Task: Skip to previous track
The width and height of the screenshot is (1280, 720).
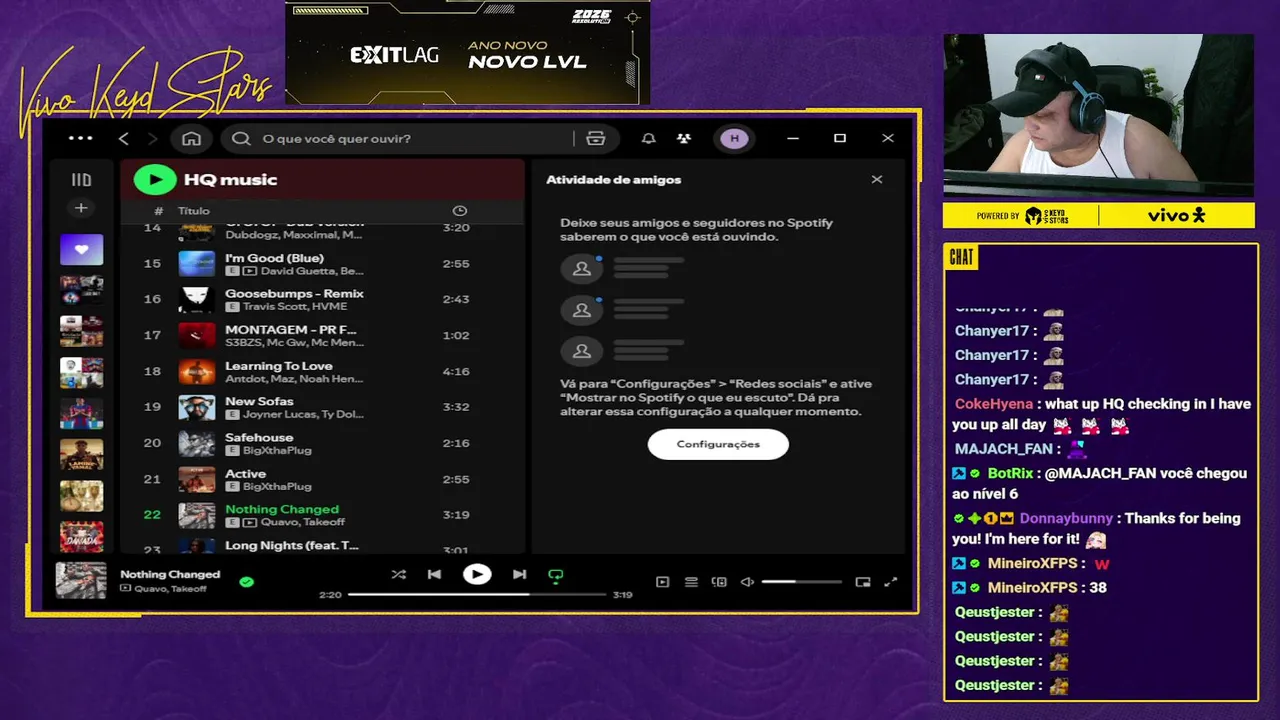Action: [x=434, y=575]
